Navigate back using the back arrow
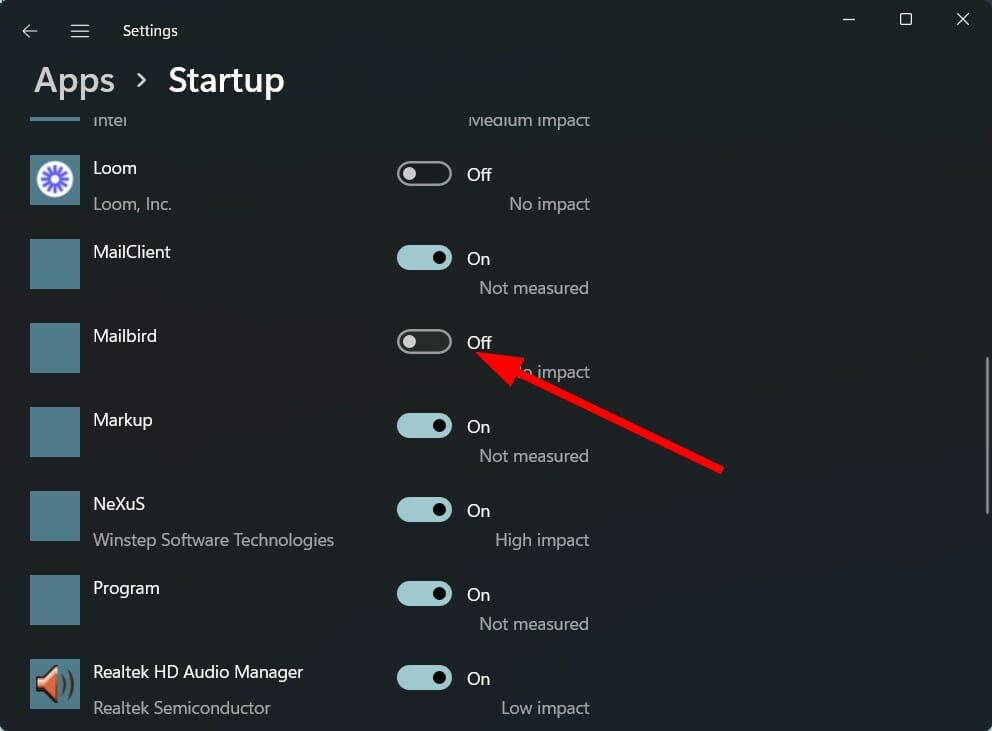The image size is (992, 731). click(x=29, y=30)
